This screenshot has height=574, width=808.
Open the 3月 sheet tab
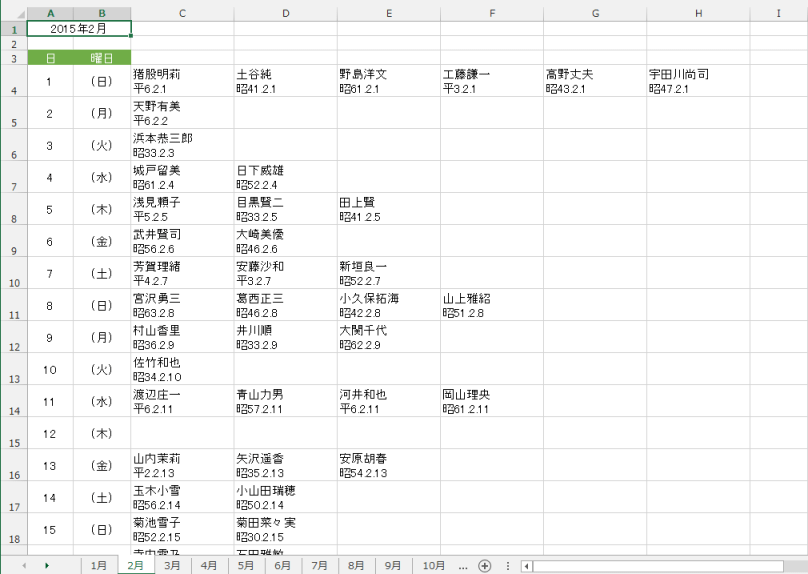coord(172,565)
